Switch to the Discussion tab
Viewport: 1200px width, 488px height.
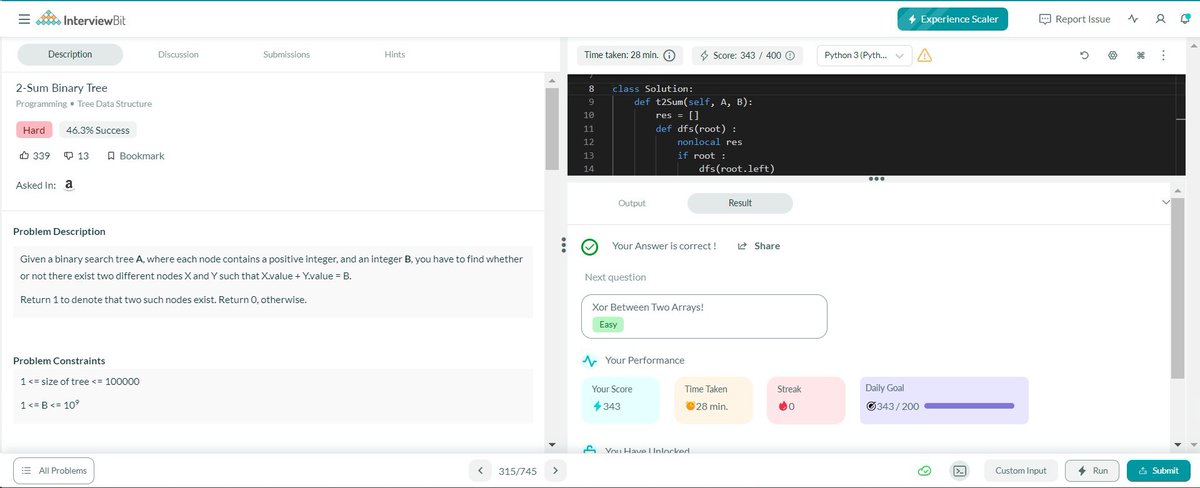tap(178, 54)
